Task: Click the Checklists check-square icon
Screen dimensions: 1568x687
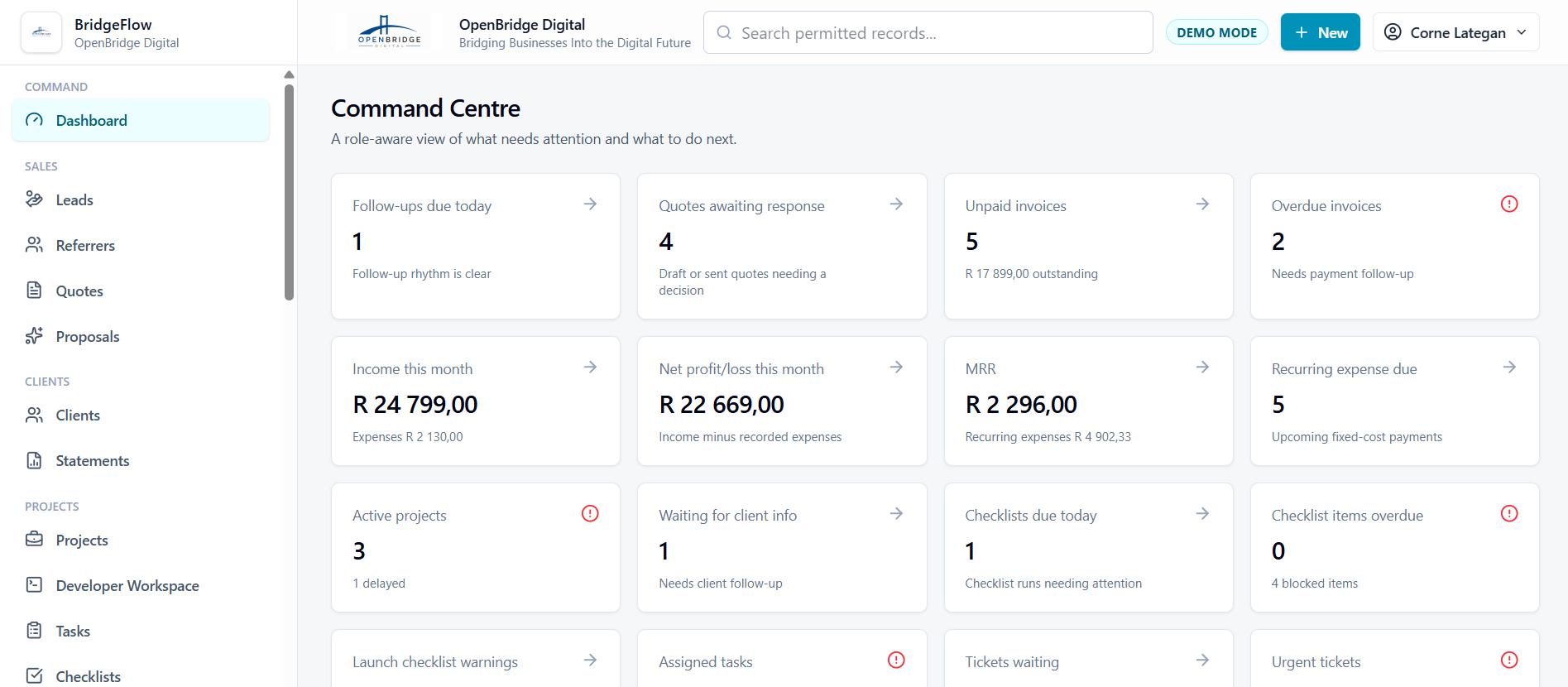Action: [x=34, y=675]
